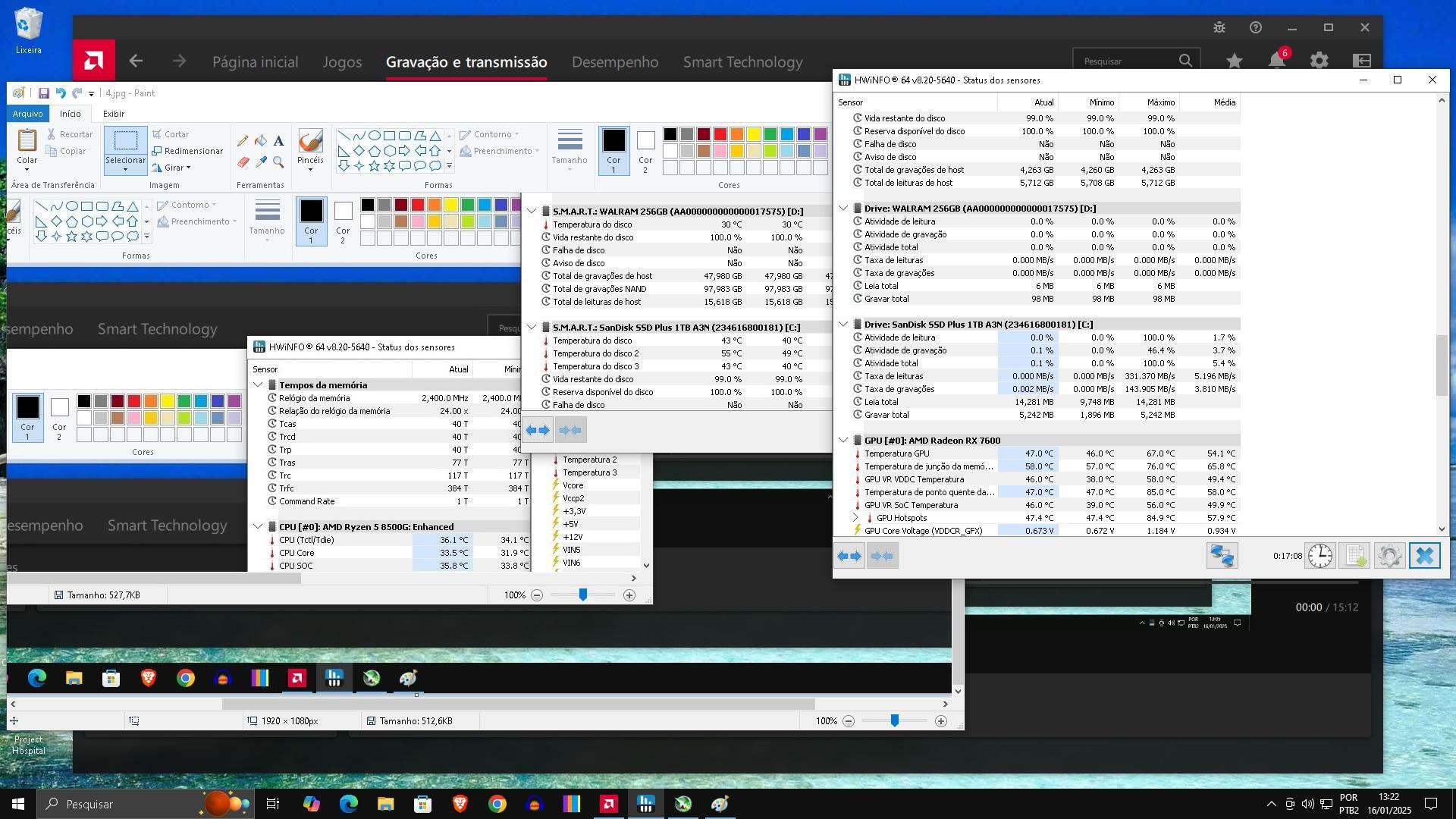Select the Text tool in Paint

279,141
